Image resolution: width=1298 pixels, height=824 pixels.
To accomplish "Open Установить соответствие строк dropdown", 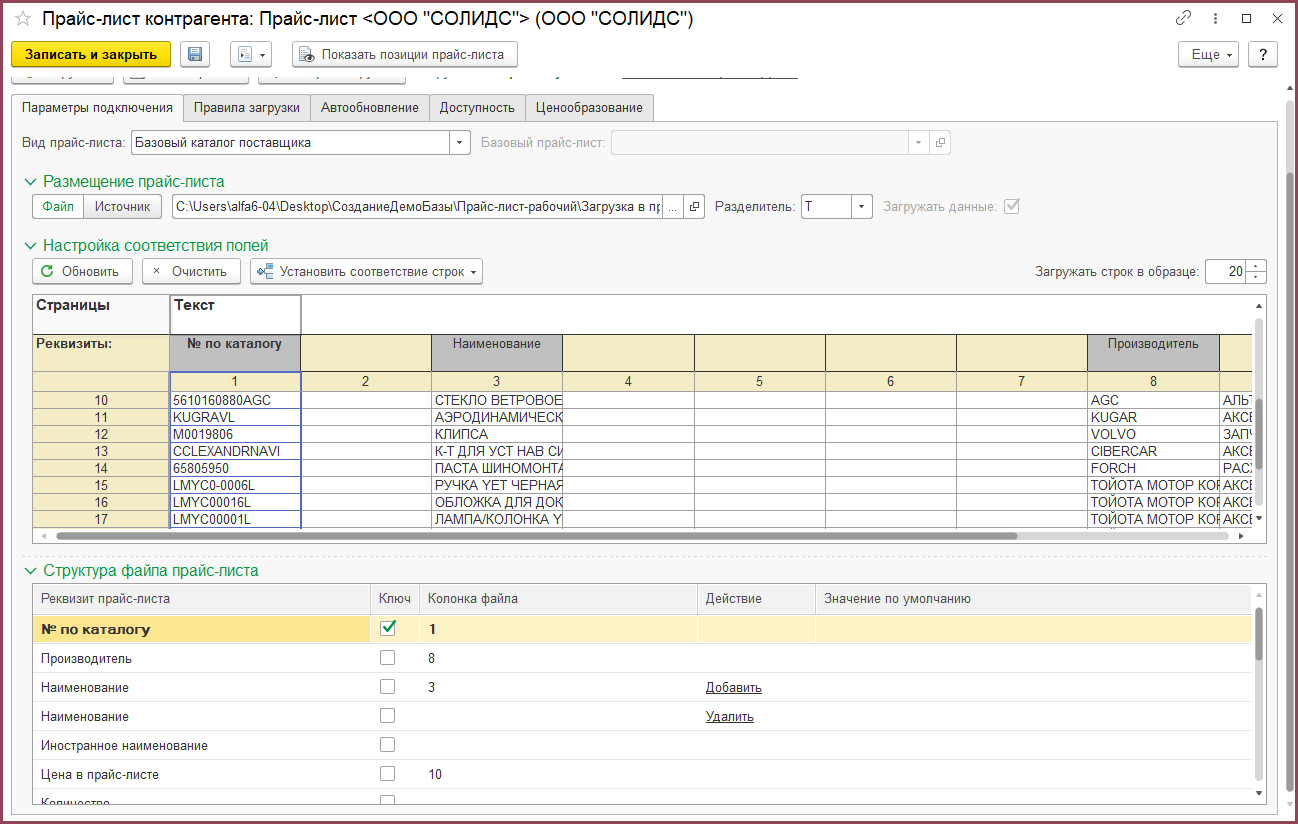I will tap(366, 271).
